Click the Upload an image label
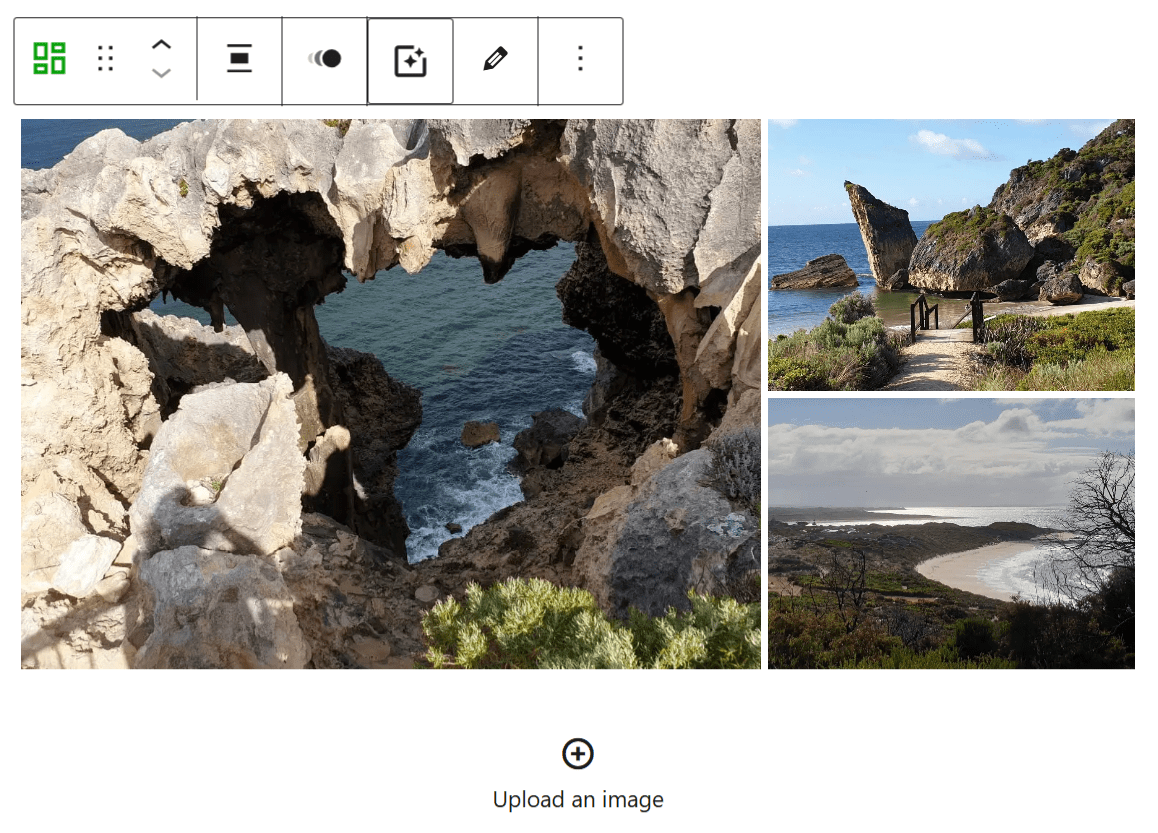The width and height of the screenshot is (1158, 833). 578,800
